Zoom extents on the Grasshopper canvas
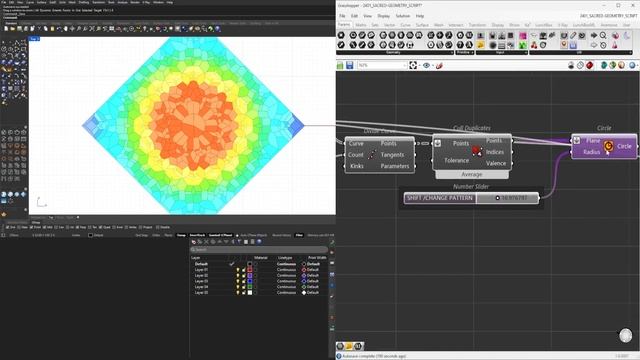Screen dimensions: 640x360 click(413, 65)
